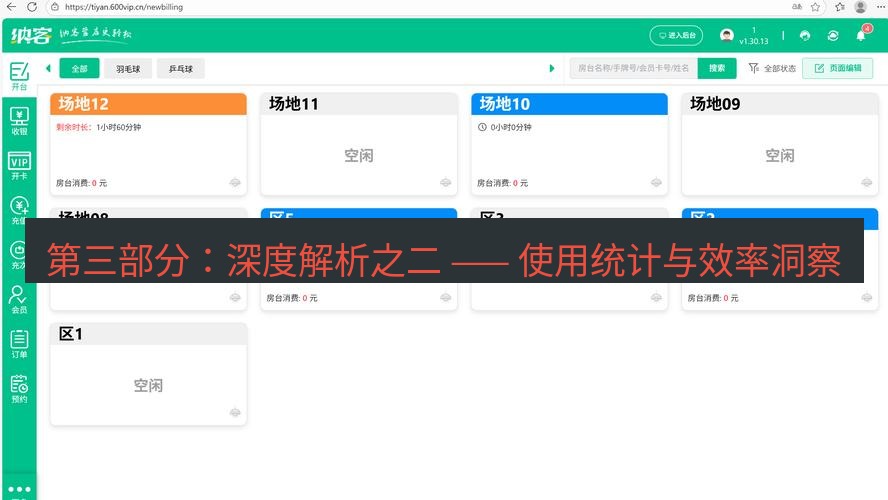888x500 pixels.
Task: Click the v1.30.13 version text
Action: (x=753, y=41)
